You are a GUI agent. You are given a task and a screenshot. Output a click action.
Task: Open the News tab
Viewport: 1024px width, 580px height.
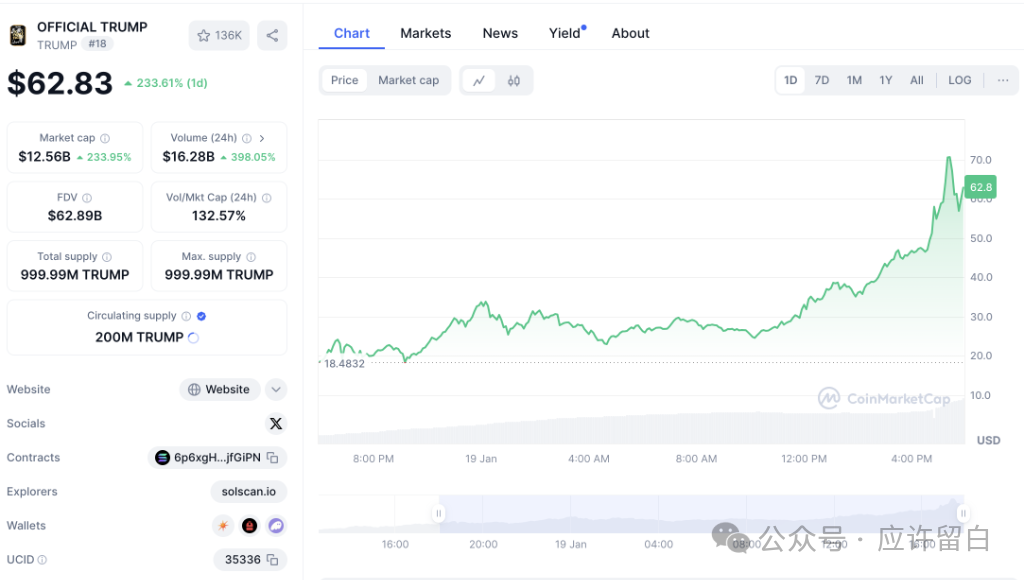(500, 33)
